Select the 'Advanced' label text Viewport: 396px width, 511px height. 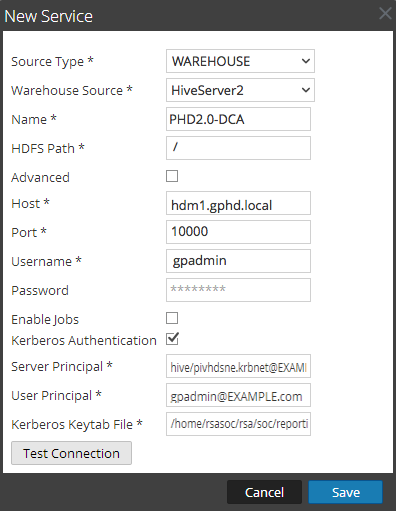(x=40, y=177)
